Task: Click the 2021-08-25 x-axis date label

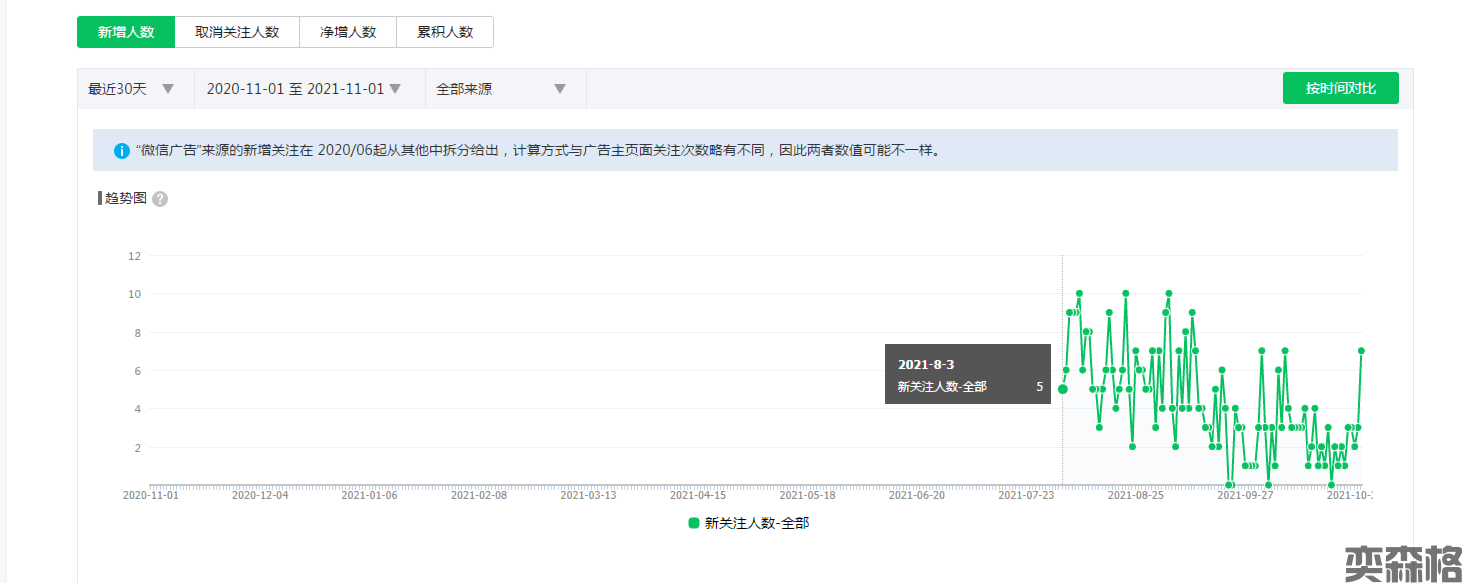Action: coord(1135,495)
